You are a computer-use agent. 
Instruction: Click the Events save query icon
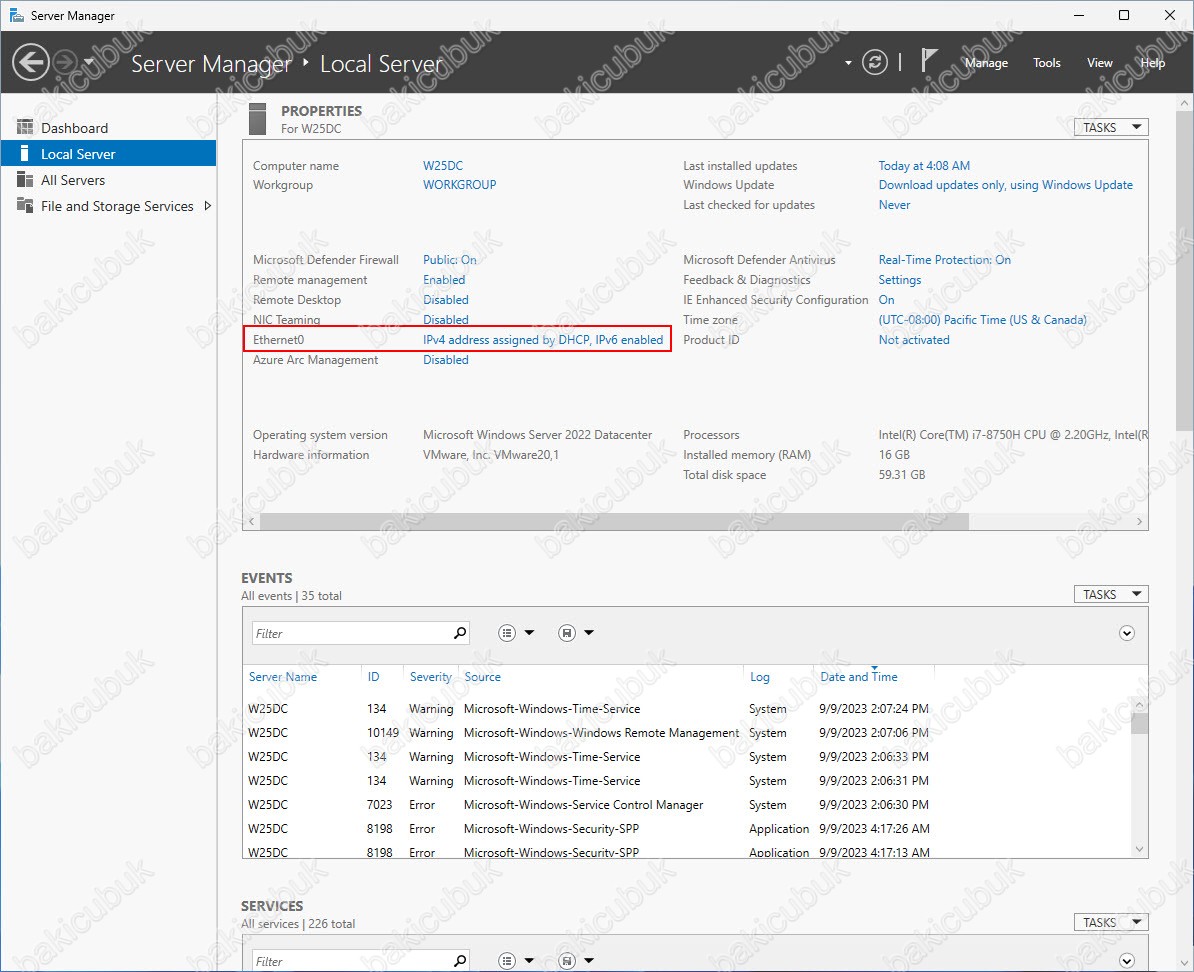point(567,633)
